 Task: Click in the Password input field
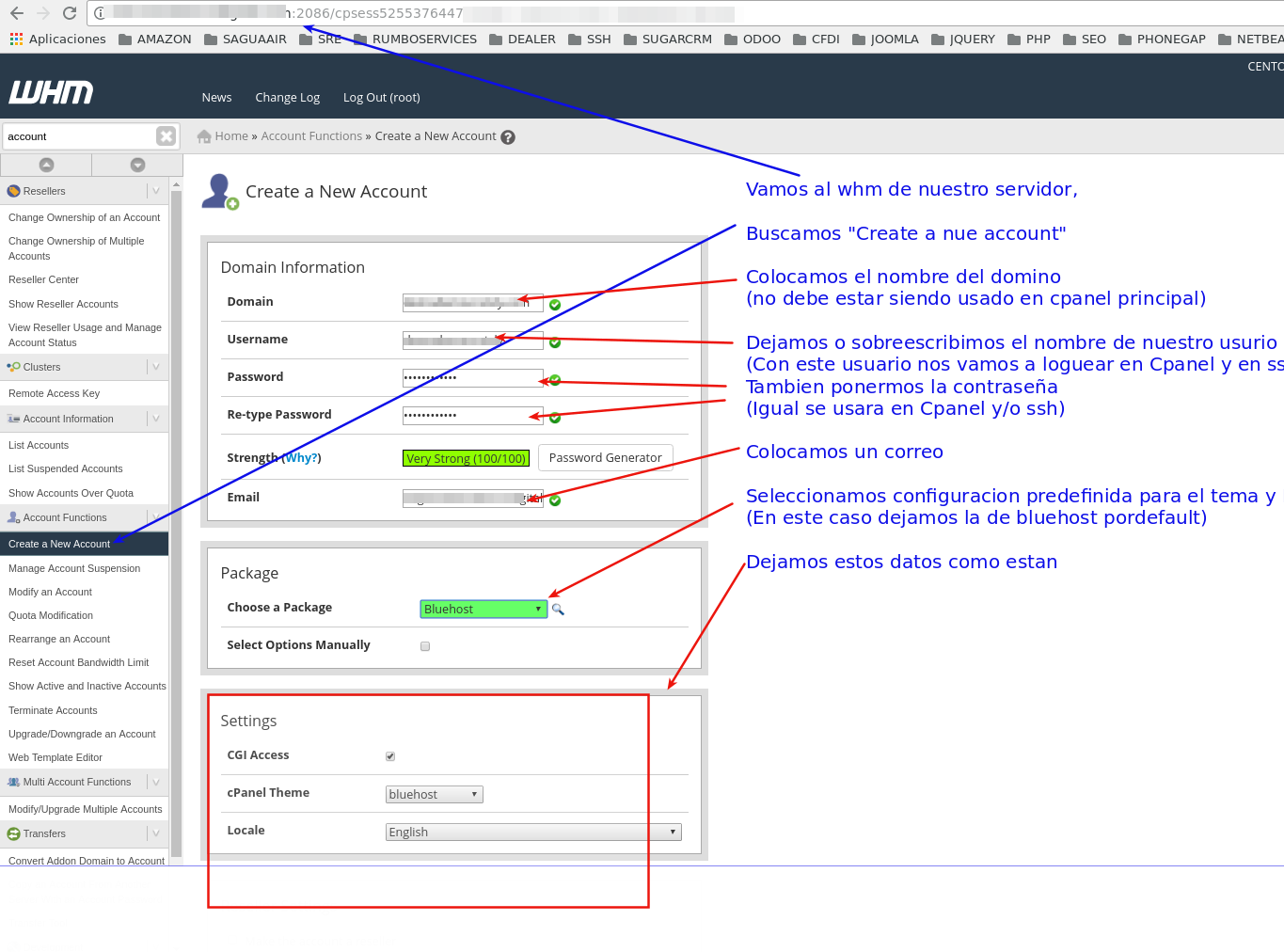473,378
